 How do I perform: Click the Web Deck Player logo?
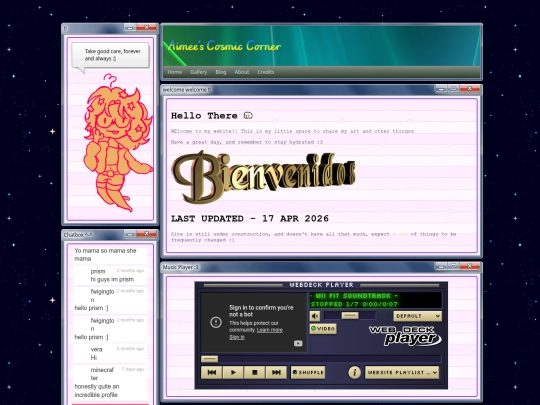click(405, 335)
